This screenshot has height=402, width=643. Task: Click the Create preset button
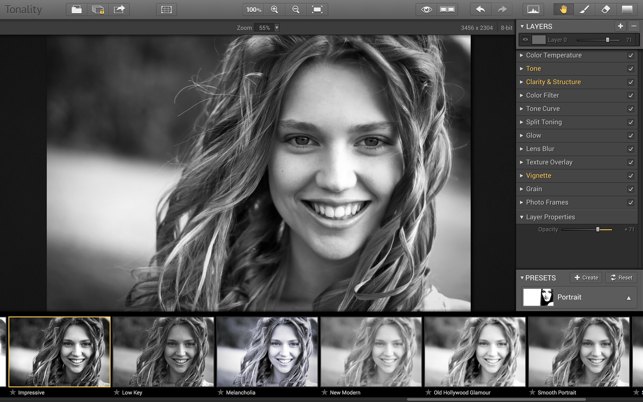pyautogui.click(x=586, y=278)
